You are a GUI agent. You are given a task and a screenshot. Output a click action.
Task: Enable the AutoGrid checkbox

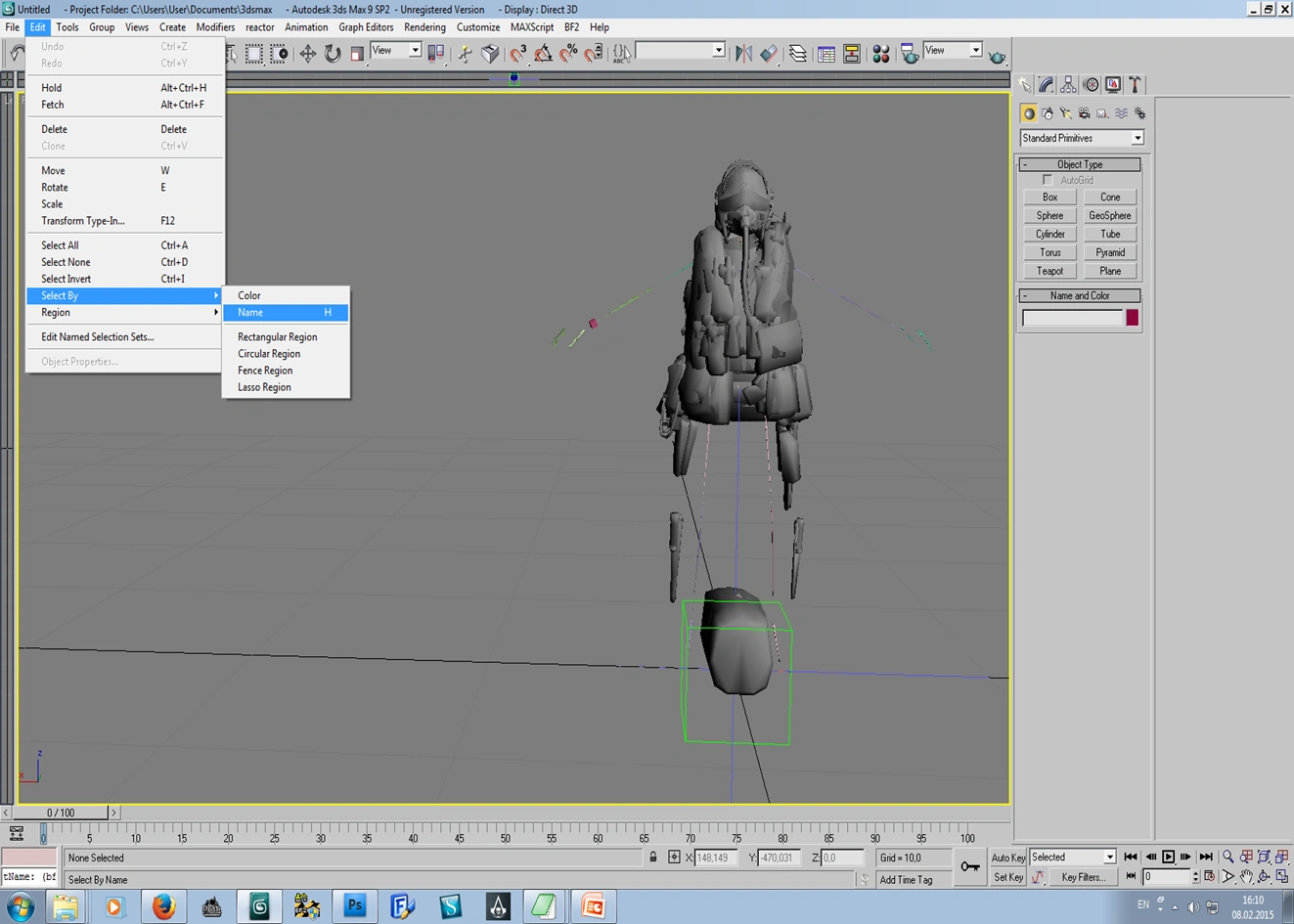pyautogui.click(x=1048, y=180)
